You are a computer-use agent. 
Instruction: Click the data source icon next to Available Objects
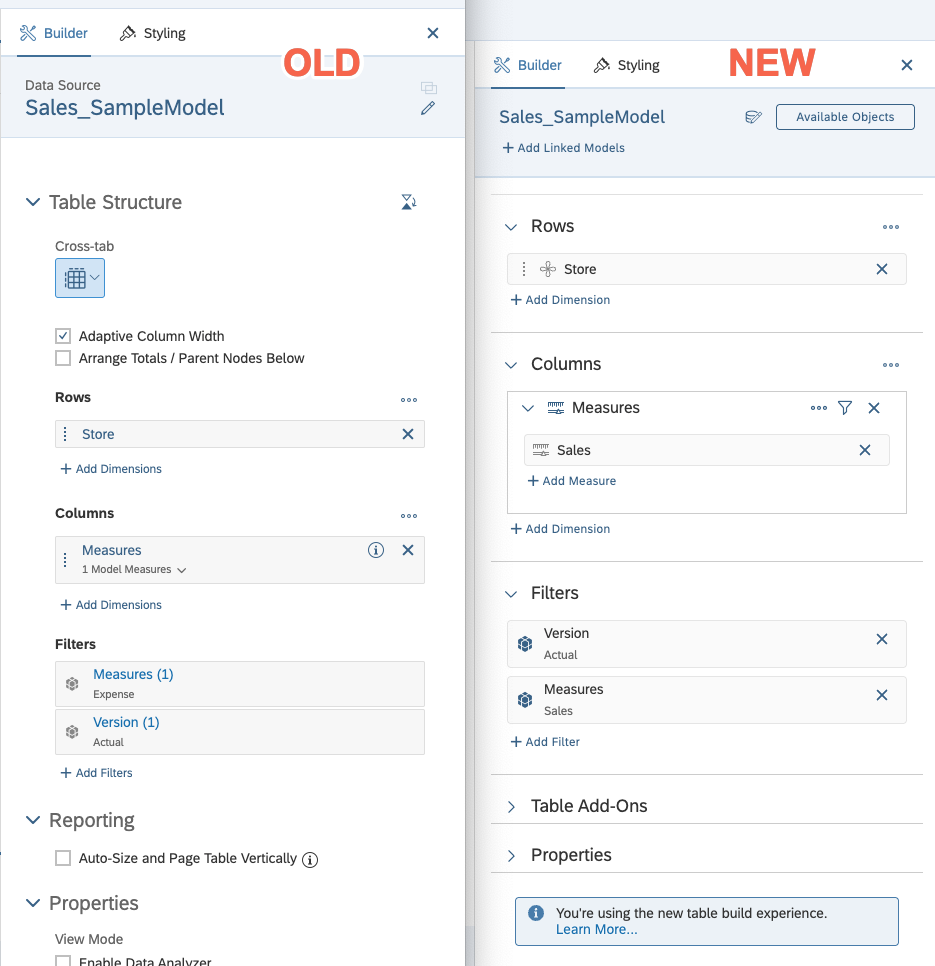(x=754, y=117)
